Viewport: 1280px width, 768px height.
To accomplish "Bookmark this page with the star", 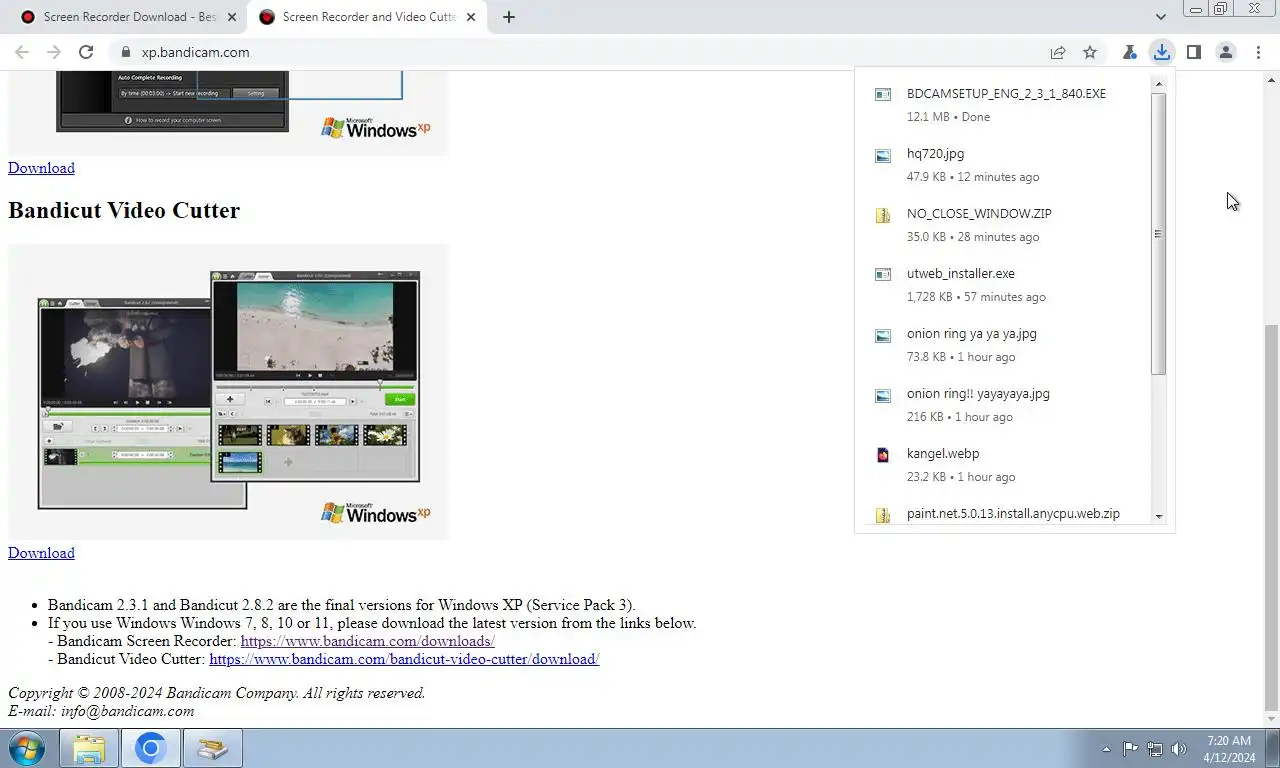I will click(1090, 52).
